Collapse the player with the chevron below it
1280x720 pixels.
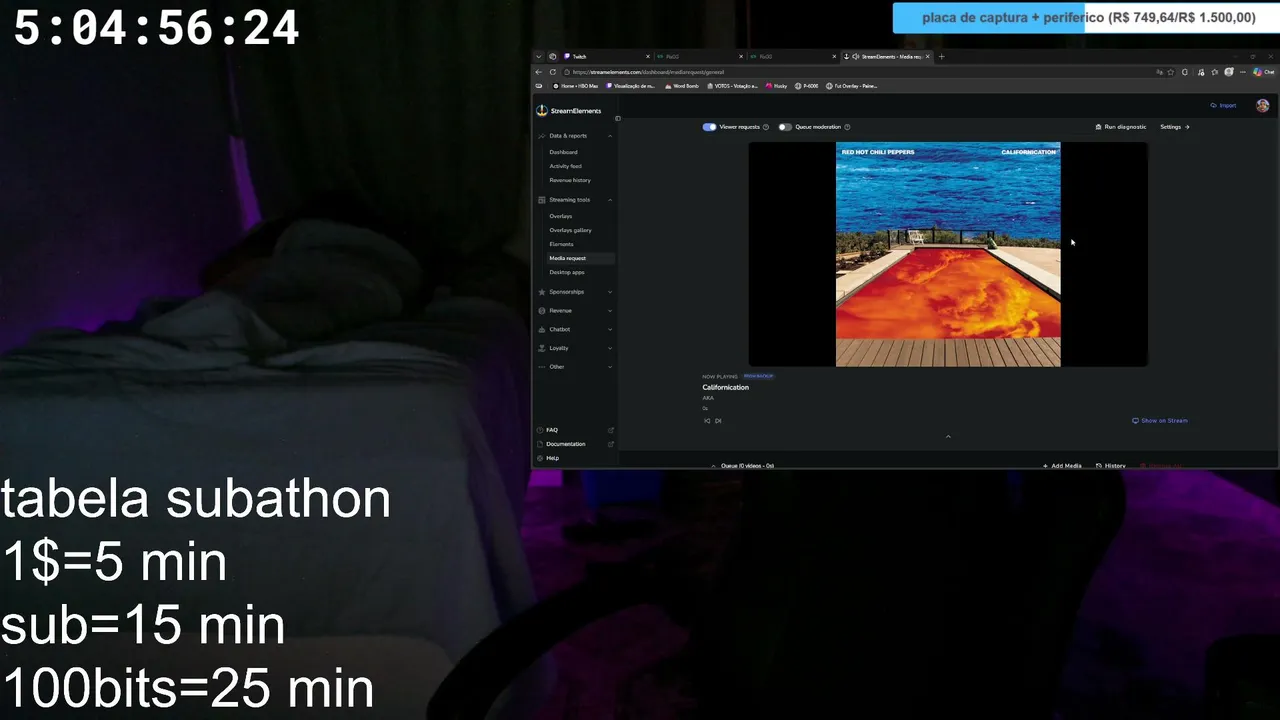coord(948,436)
